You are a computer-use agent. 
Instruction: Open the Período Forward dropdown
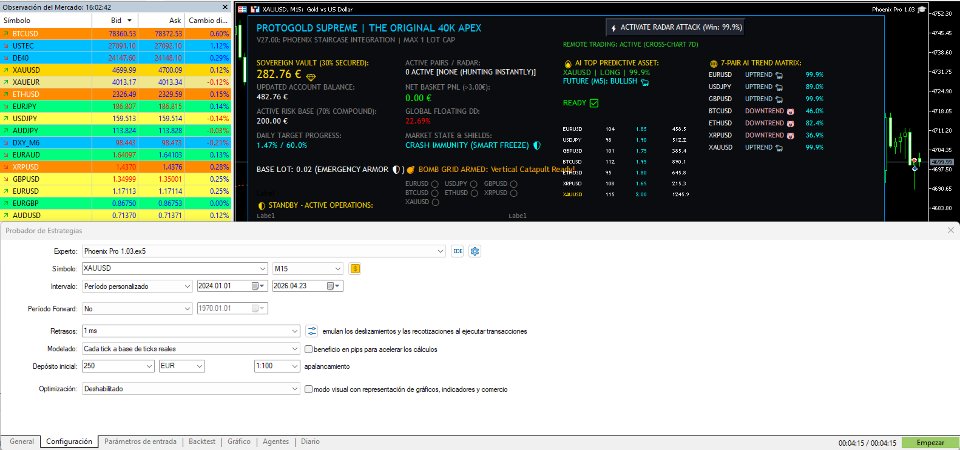click(137, 309)
